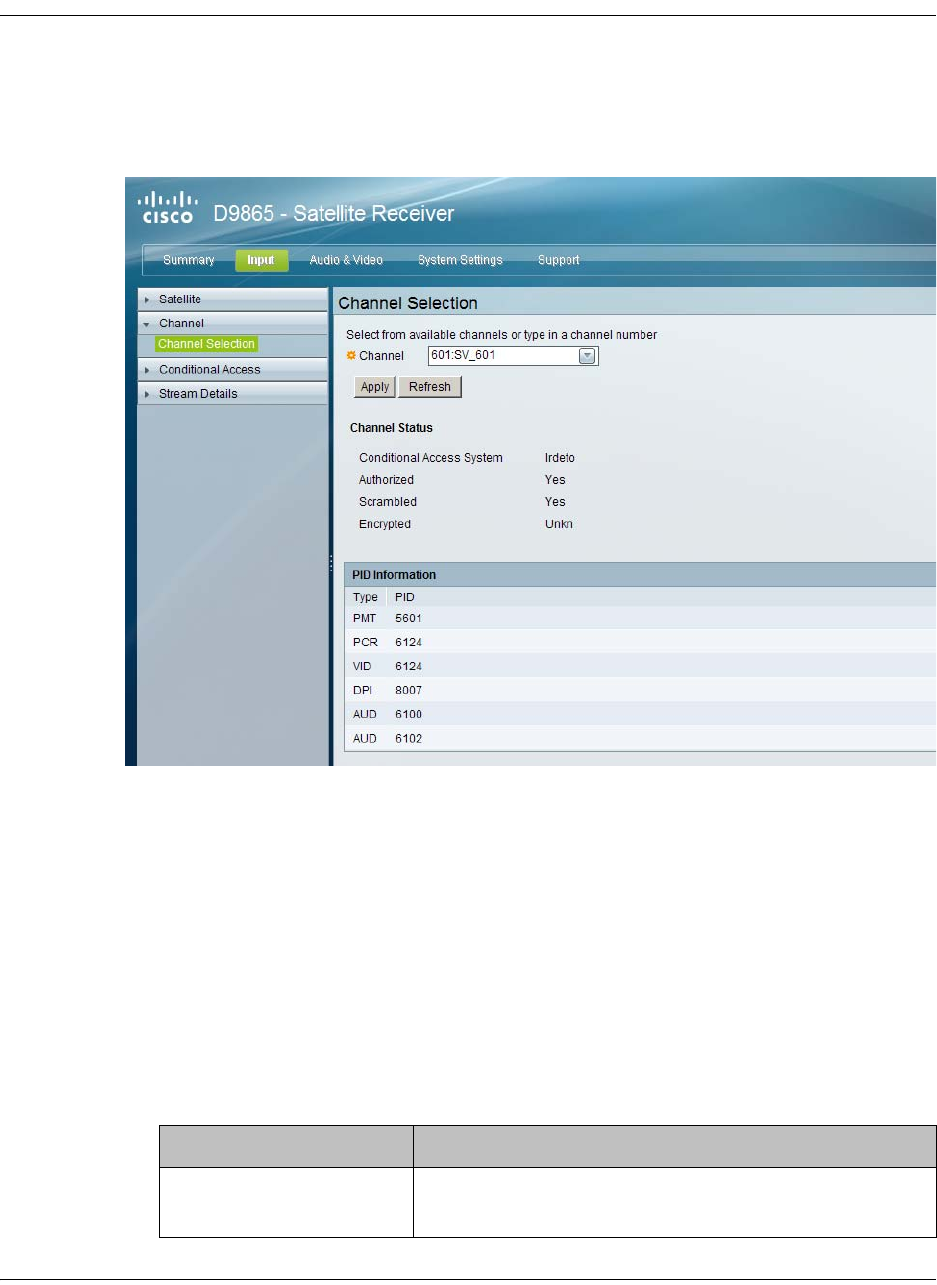Screen dimensions: 937x1285
Task: Select PMT row value 5601
Action: pos(409,618)
